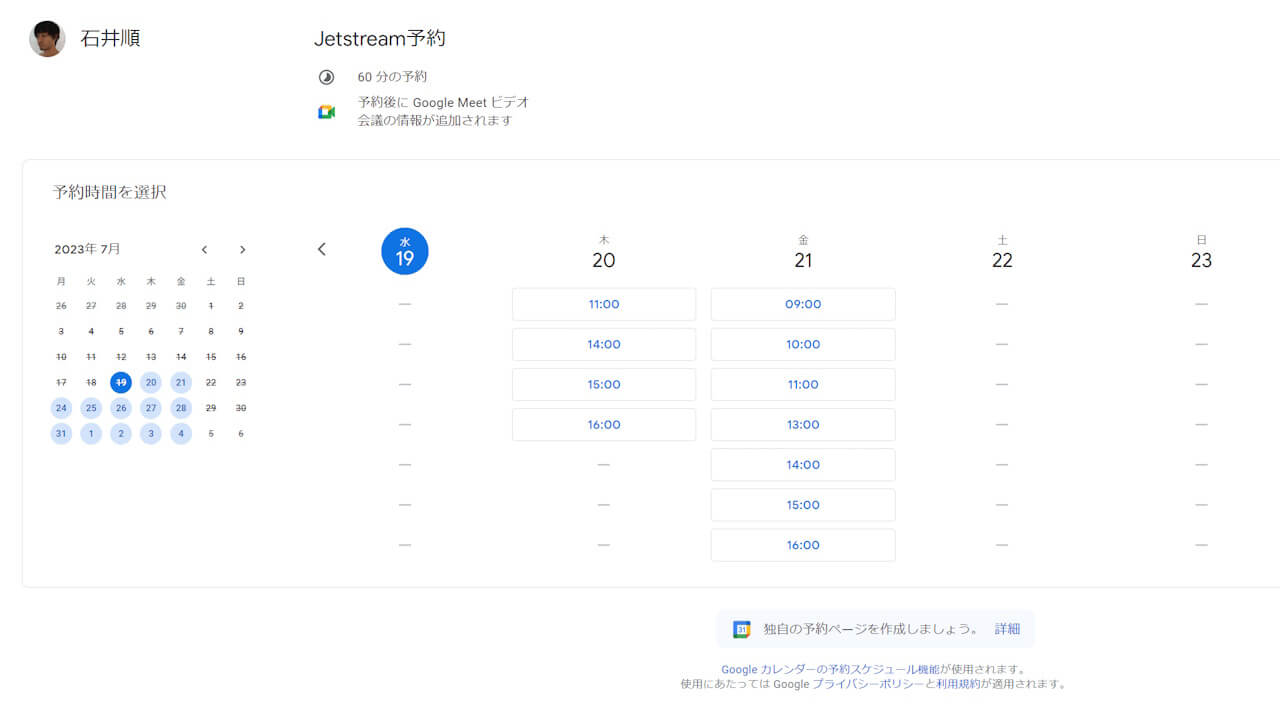Expand the previous week with the left chevron
This screenshot has height=720, width=1280.
(x=321, y=249)
